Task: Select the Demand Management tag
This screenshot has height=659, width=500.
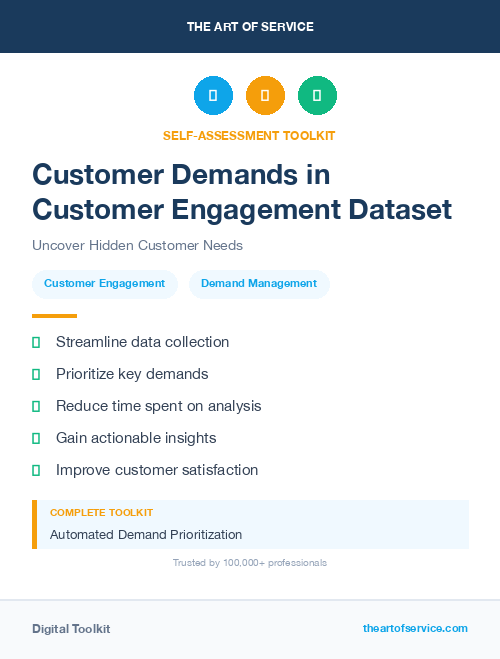Action: pos(259,284)
